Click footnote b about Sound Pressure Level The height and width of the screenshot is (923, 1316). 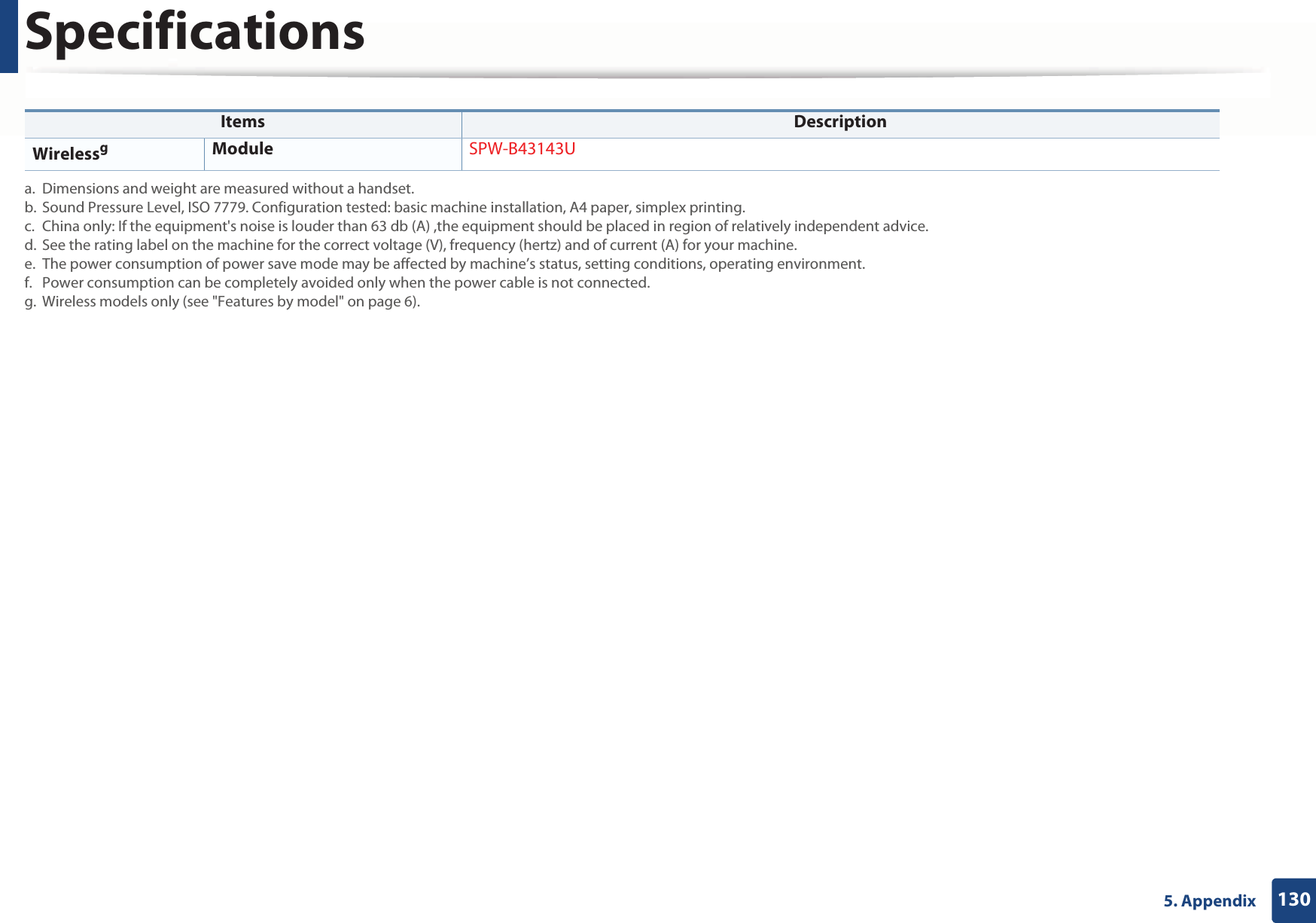click(x=385, y=207)
